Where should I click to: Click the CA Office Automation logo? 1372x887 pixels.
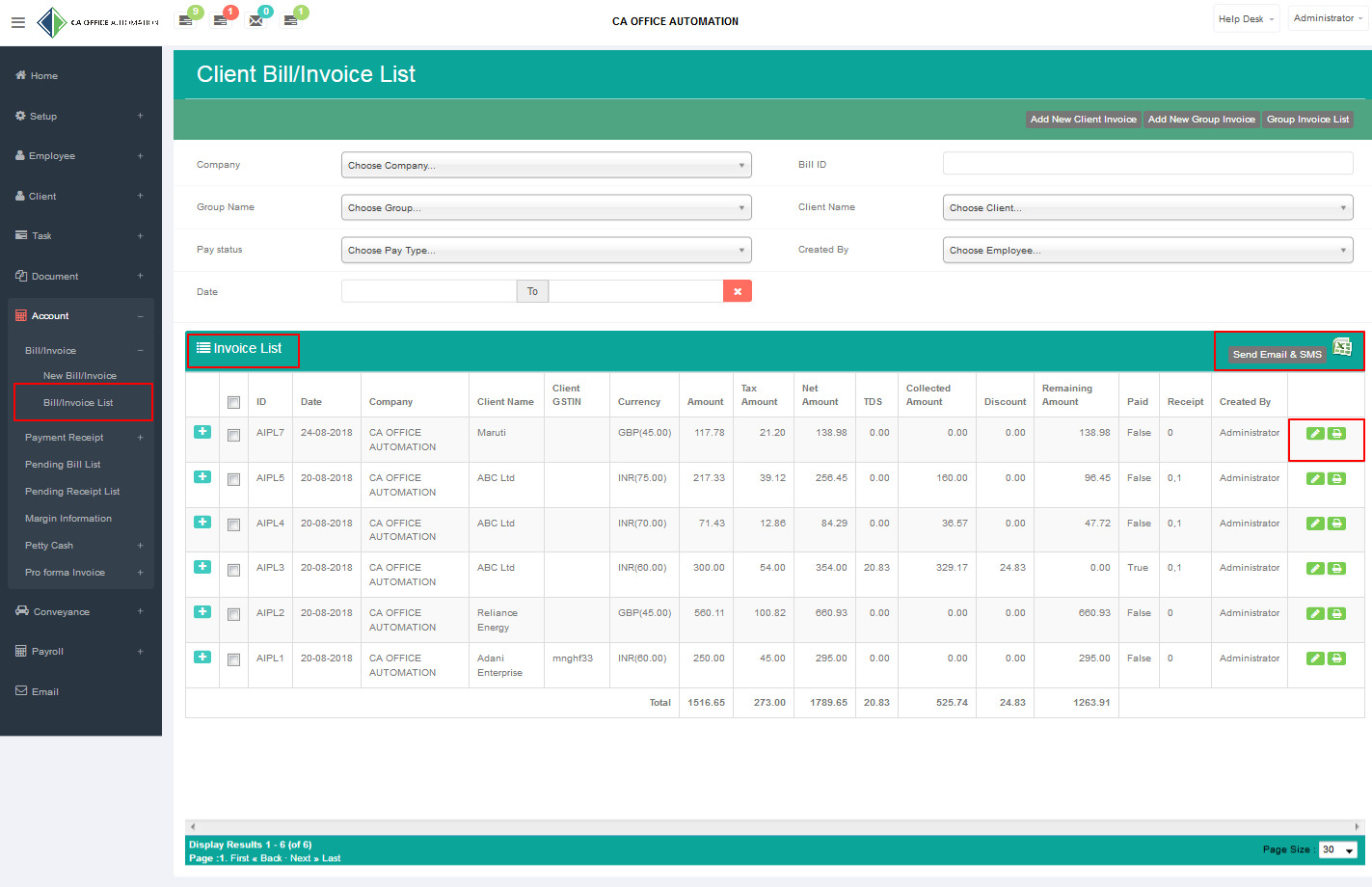pyautogui.click(x=97, y=22)
